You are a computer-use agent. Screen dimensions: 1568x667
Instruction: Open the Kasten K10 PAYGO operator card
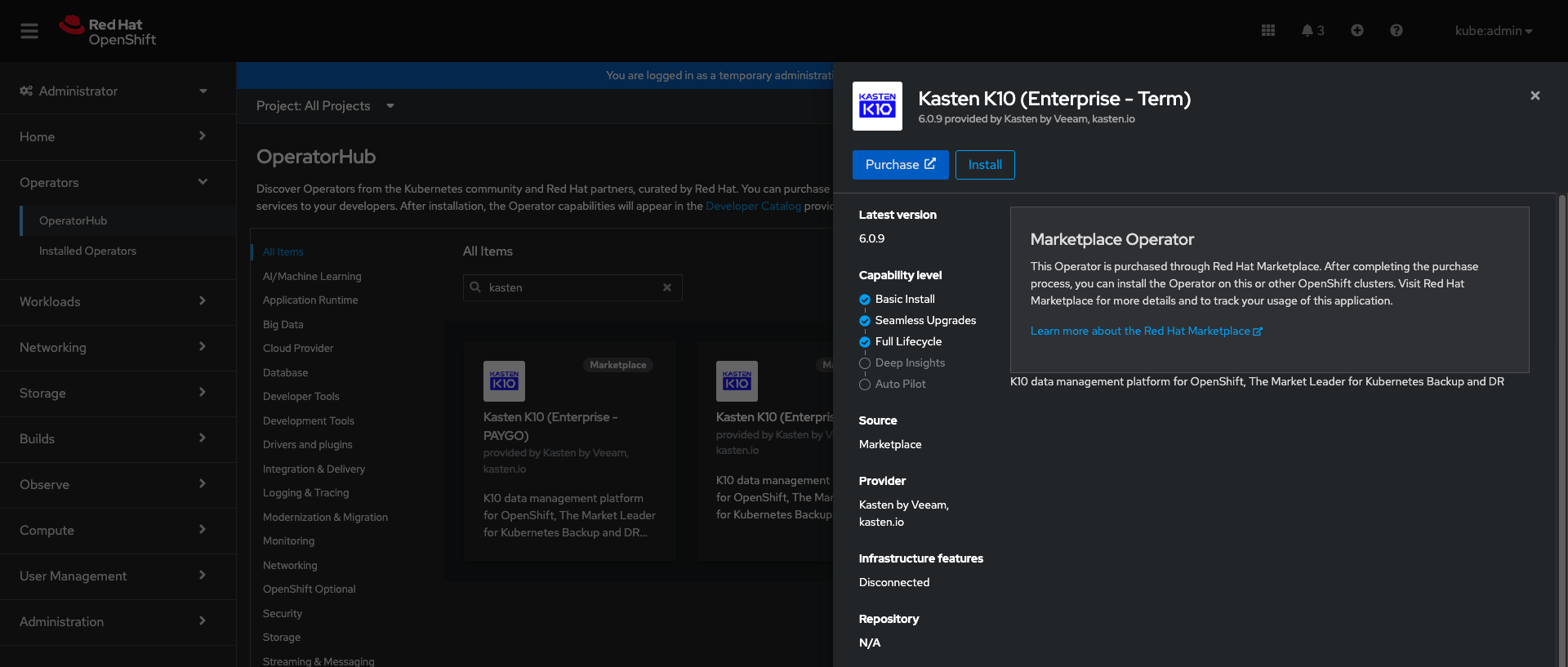pyautogui.click(x=570, y=451)
